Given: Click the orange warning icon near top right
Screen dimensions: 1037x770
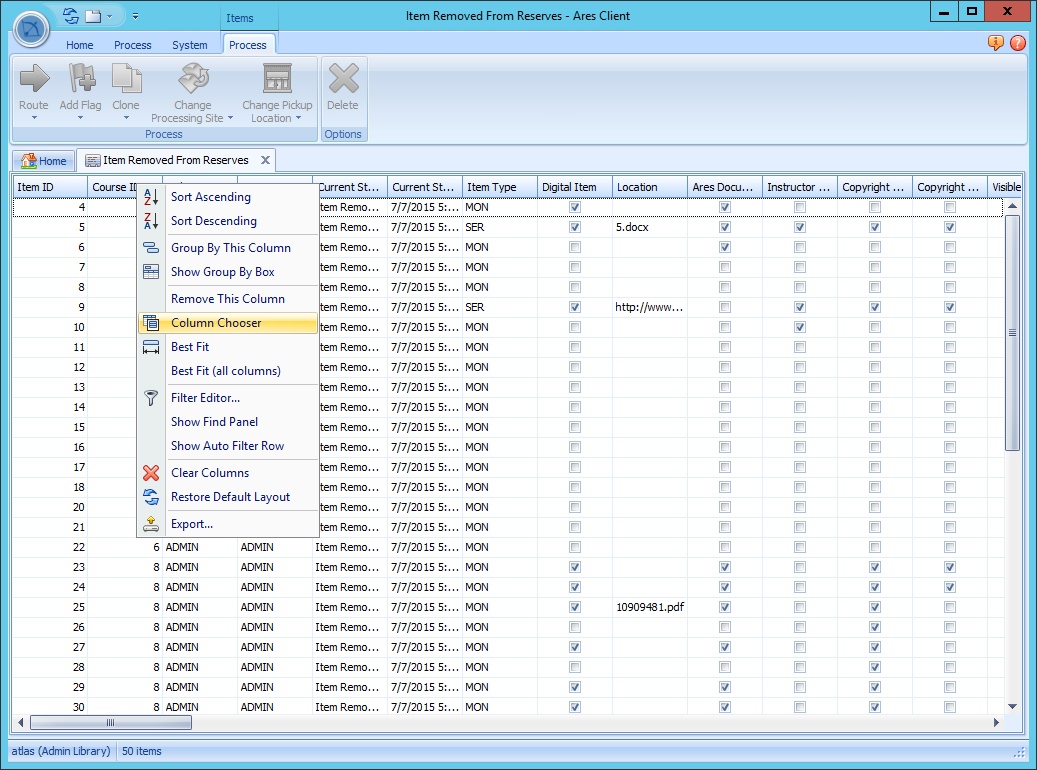Looking at the screenshot, I should tap(994, 43).
